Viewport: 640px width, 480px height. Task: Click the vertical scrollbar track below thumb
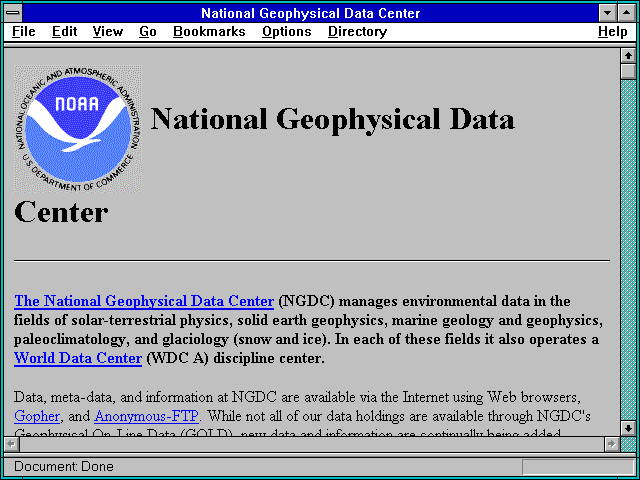point(628,250)
